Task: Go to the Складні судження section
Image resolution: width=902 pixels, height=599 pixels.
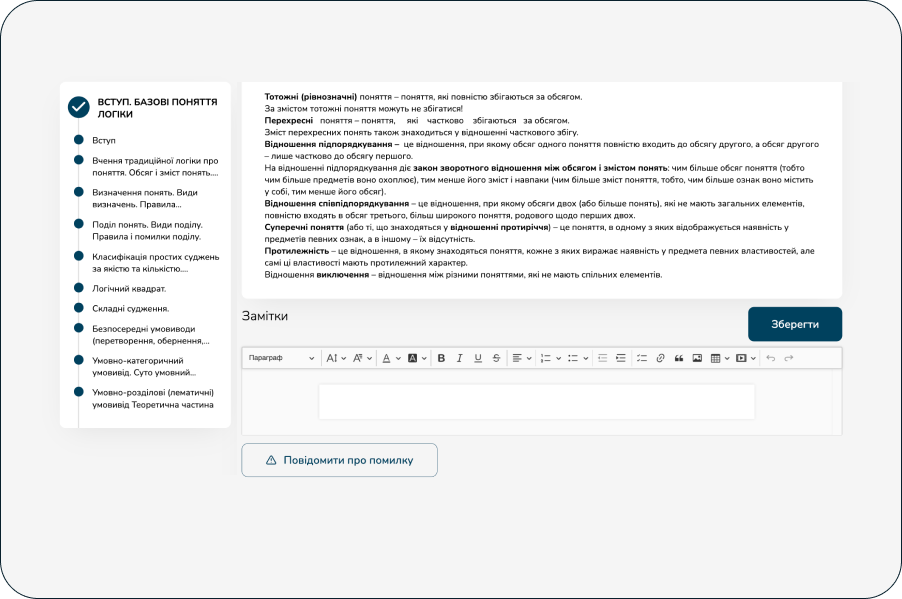Action: pyautogui.click(x=130, y=308)
